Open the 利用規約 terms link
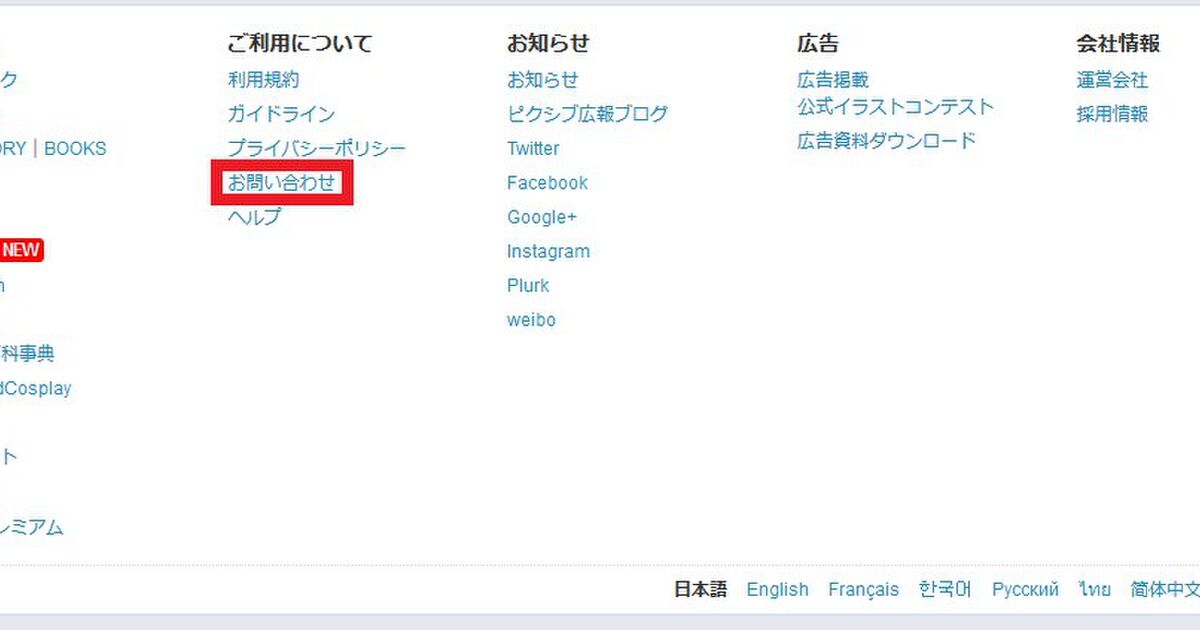 pyautogui.click(x=263, y=80)
